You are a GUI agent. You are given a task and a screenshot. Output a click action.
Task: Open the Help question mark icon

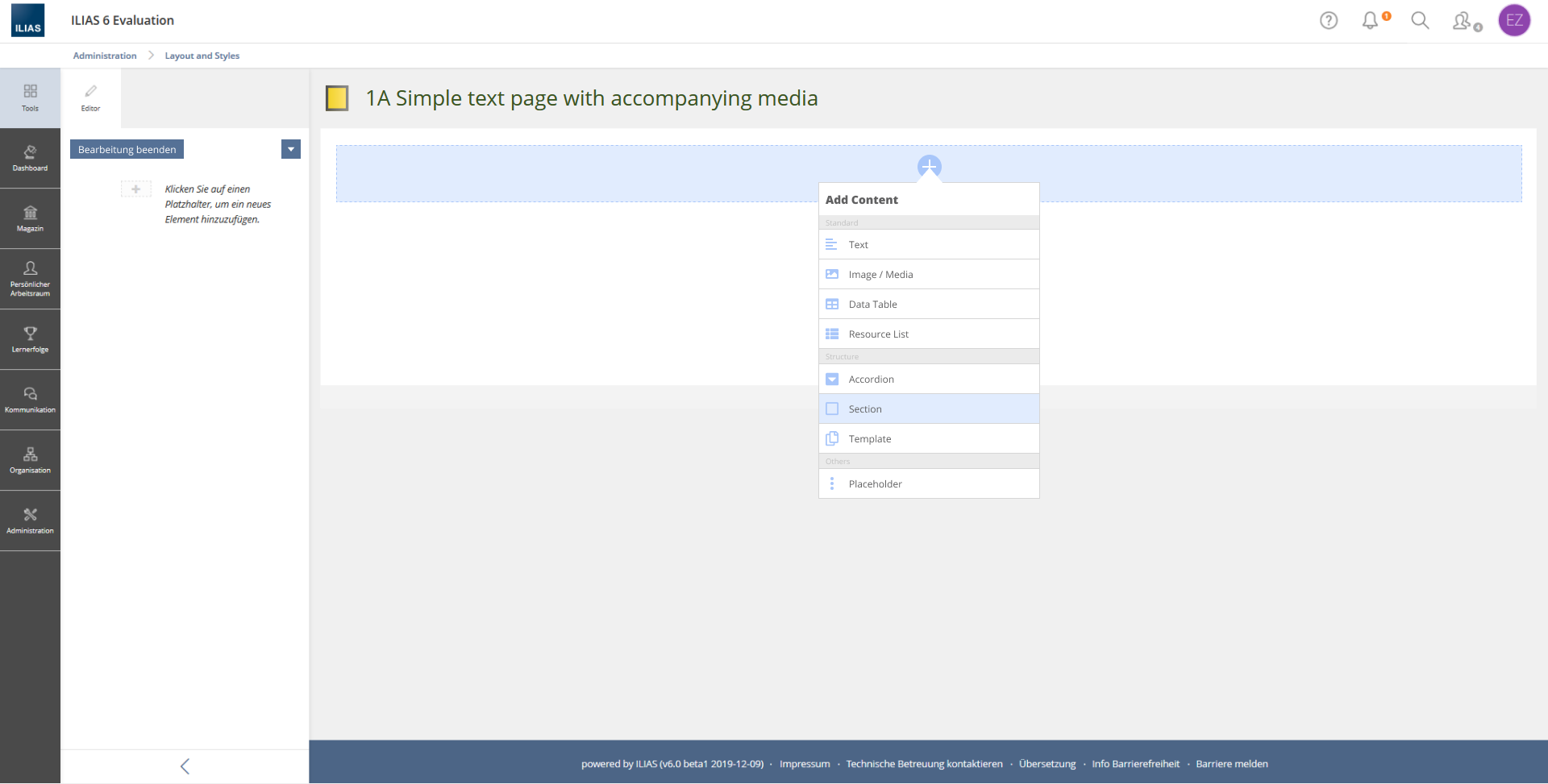[1328, 21]
